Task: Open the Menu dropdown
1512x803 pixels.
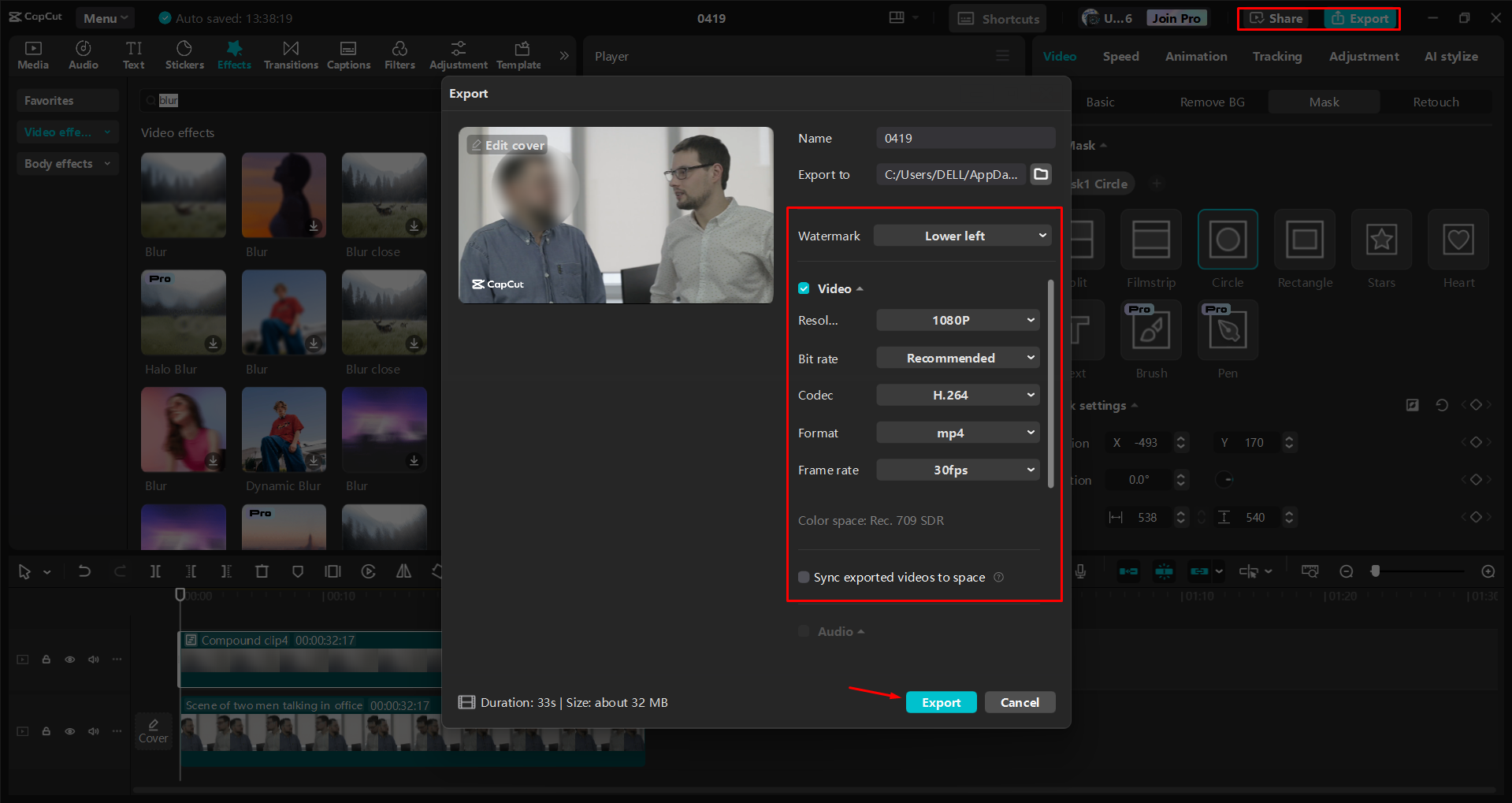Action: (106, 18)
